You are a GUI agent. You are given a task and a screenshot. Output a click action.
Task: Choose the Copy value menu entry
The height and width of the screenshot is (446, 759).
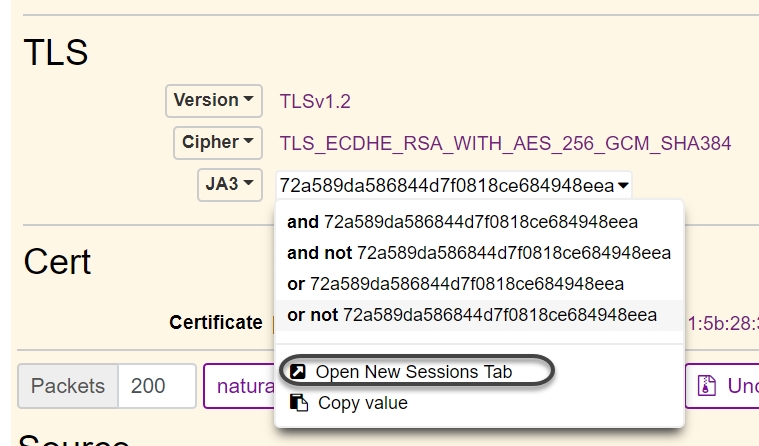point(362,403)
